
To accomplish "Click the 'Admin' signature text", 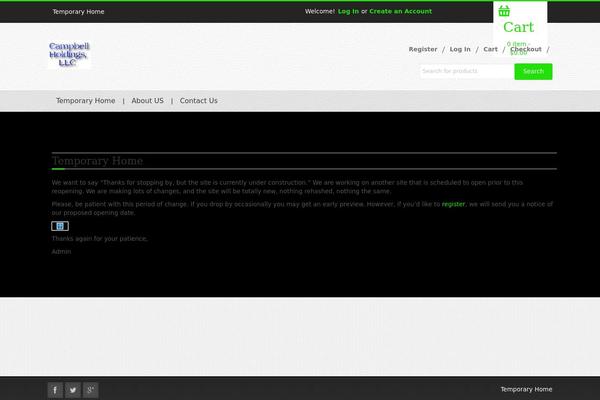I will 61,252.
